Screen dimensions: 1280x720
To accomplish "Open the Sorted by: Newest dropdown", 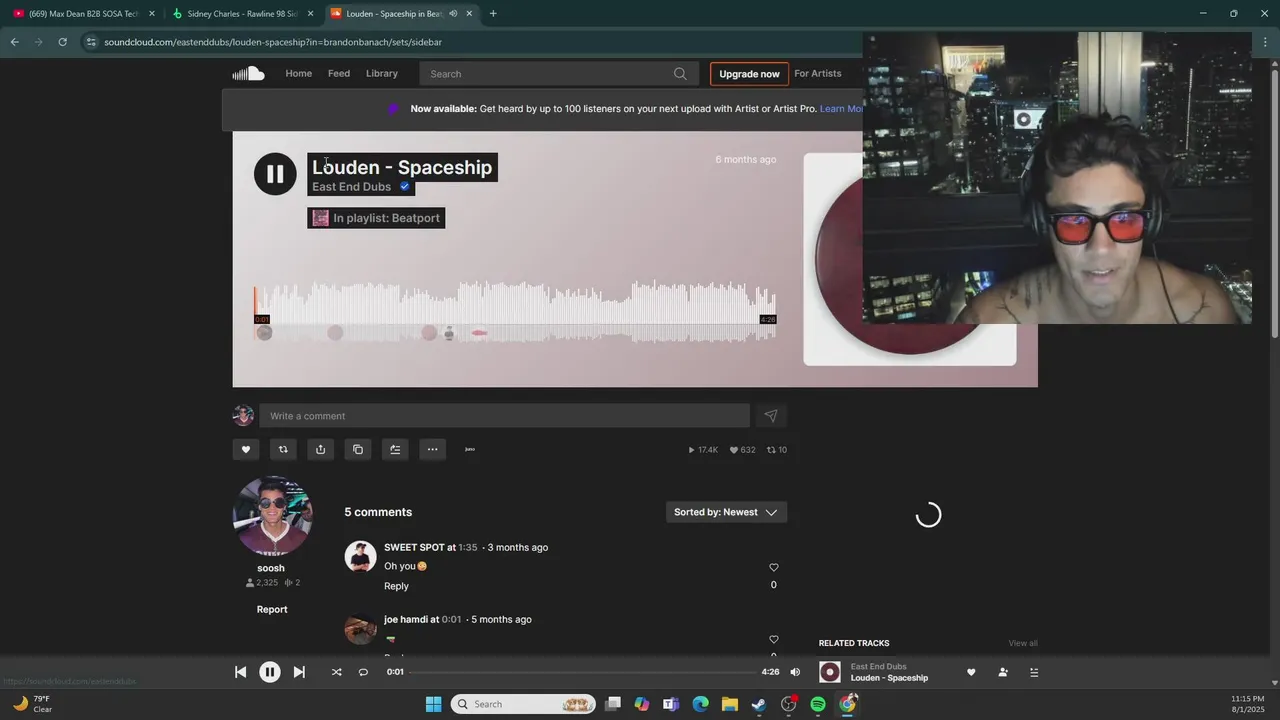I will click(726, 512).
